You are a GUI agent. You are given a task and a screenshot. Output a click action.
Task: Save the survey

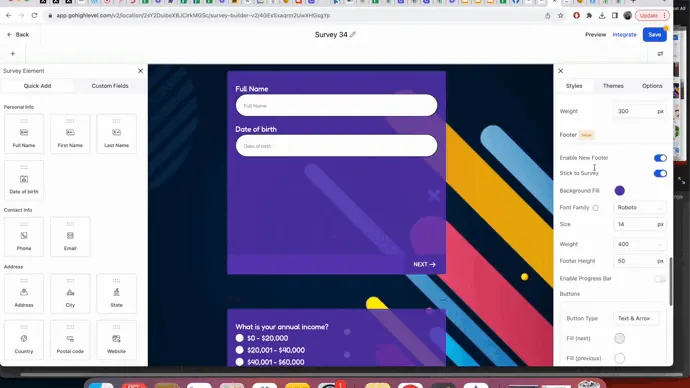[654, 34]
